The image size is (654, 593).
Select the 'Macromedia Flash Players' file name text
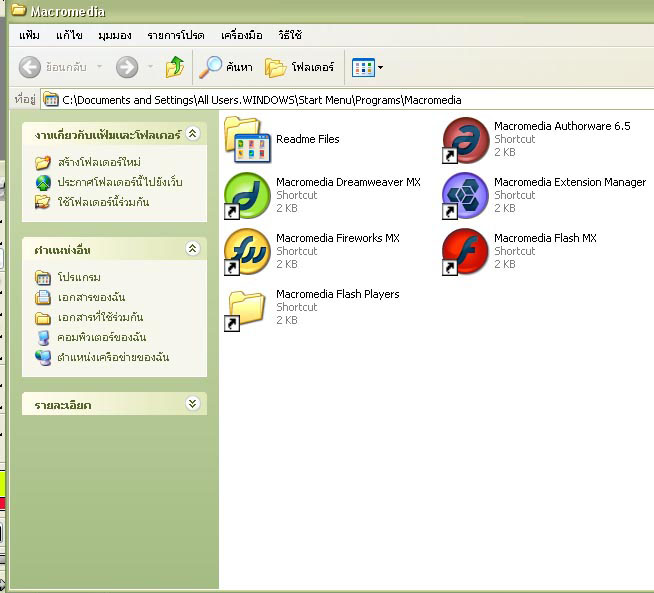coord(338,294)
